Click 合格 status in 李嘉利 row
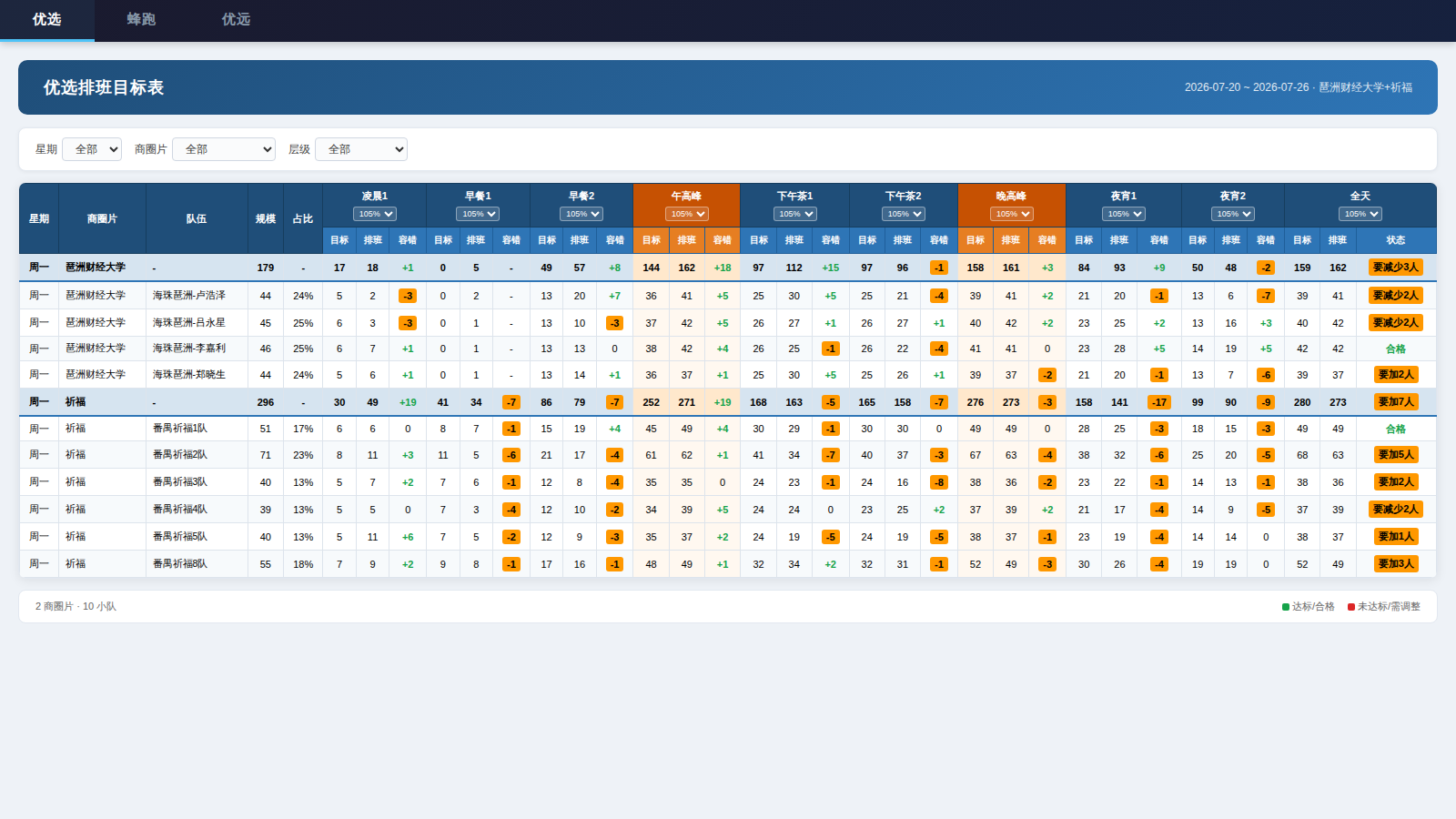Image resolution: width=1456 pixels, height=819 pixels. (x=1396, y=349)
